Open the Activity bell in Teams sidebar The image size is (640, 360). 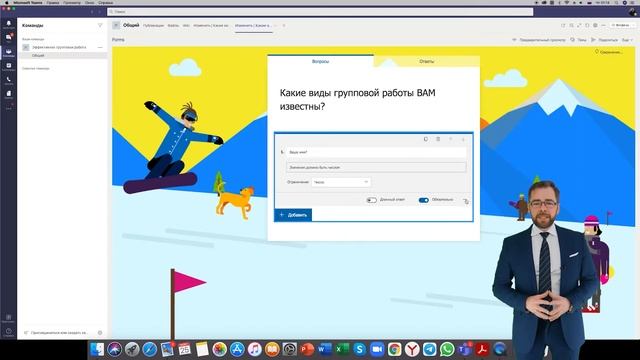9,24
